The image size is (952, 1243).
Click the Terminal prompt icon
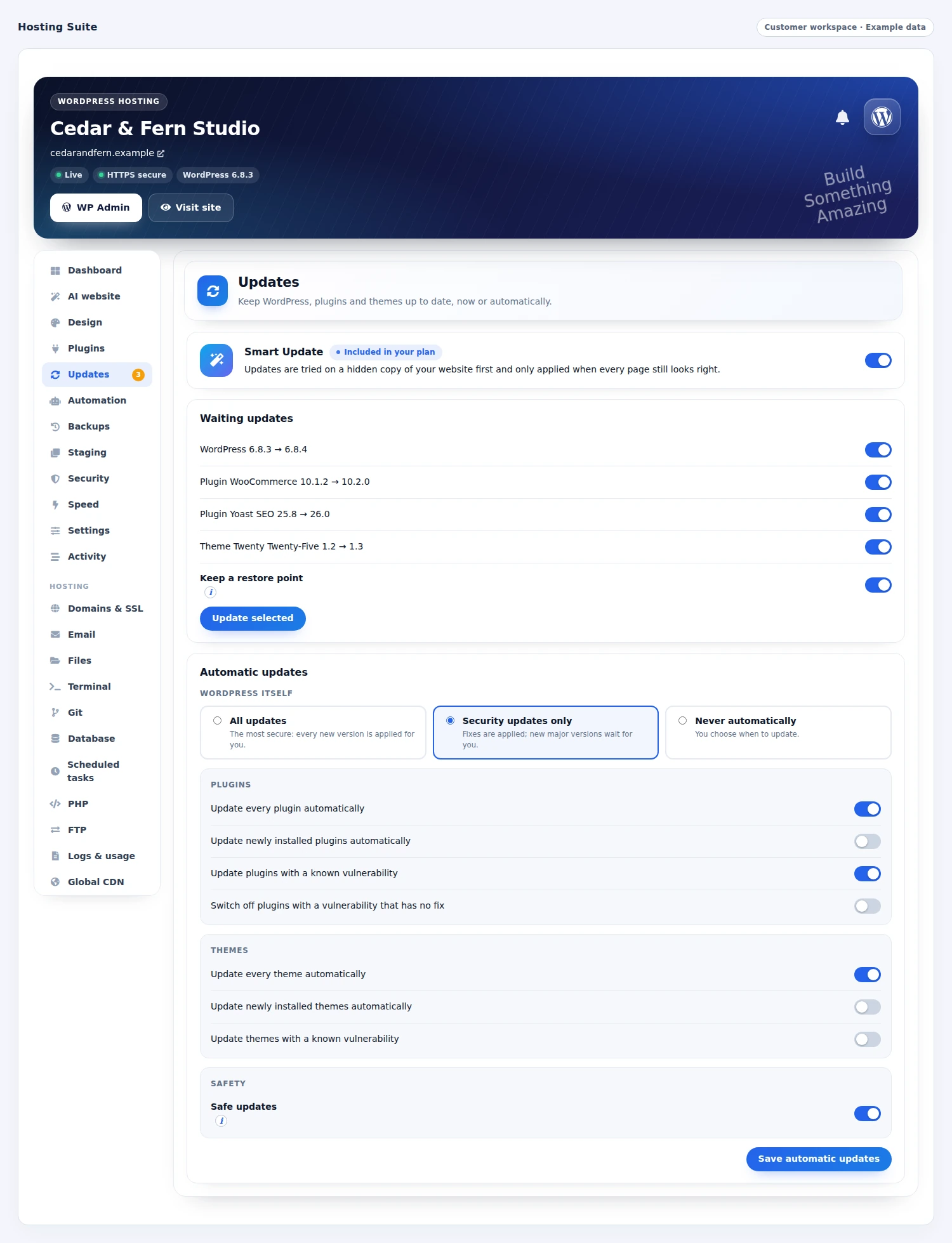click(55, 687)
